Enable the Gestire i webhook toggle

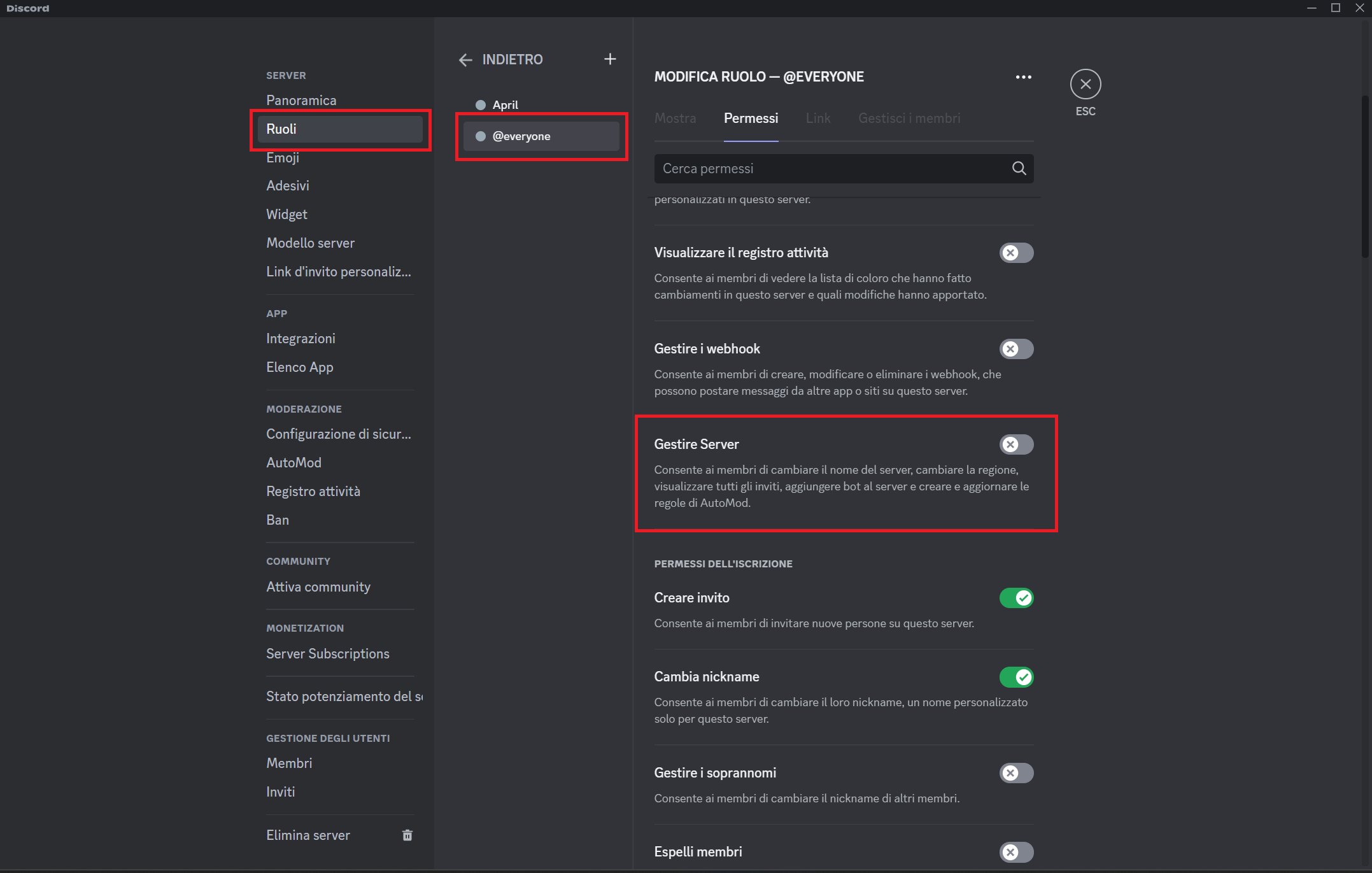[x=1015, y=348]
